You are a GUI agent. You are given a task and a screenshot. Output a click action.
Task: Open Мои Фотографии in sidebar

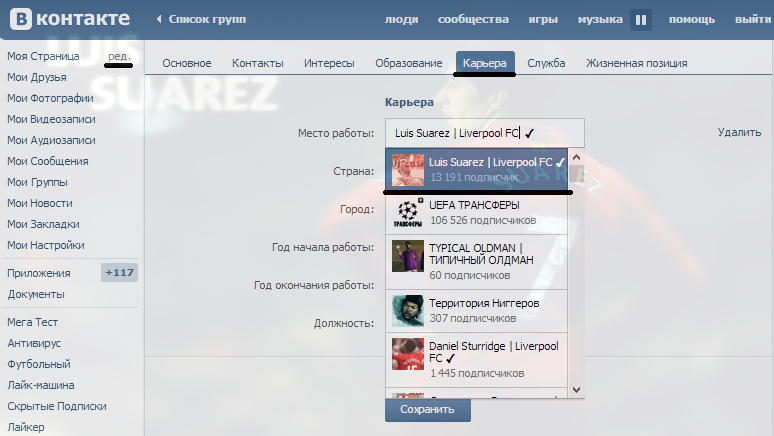pos(50,98)
